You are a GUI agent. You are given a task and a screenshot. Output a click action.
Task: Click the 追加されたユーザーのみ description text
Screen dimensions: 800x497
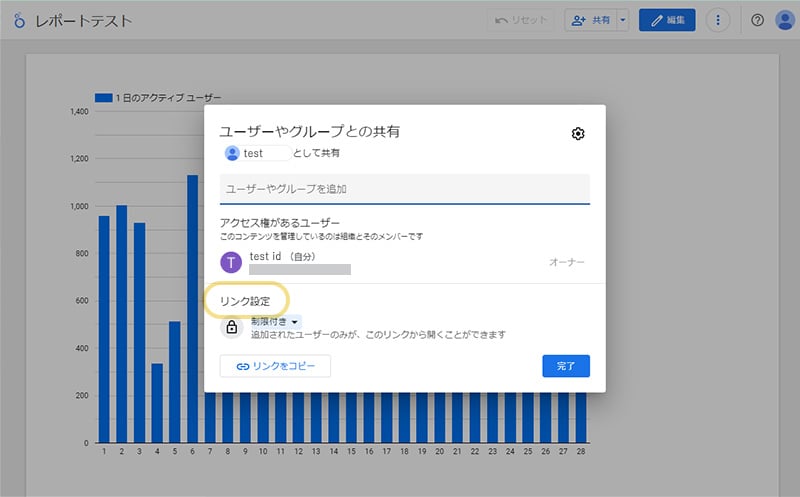tap(378, 335)
